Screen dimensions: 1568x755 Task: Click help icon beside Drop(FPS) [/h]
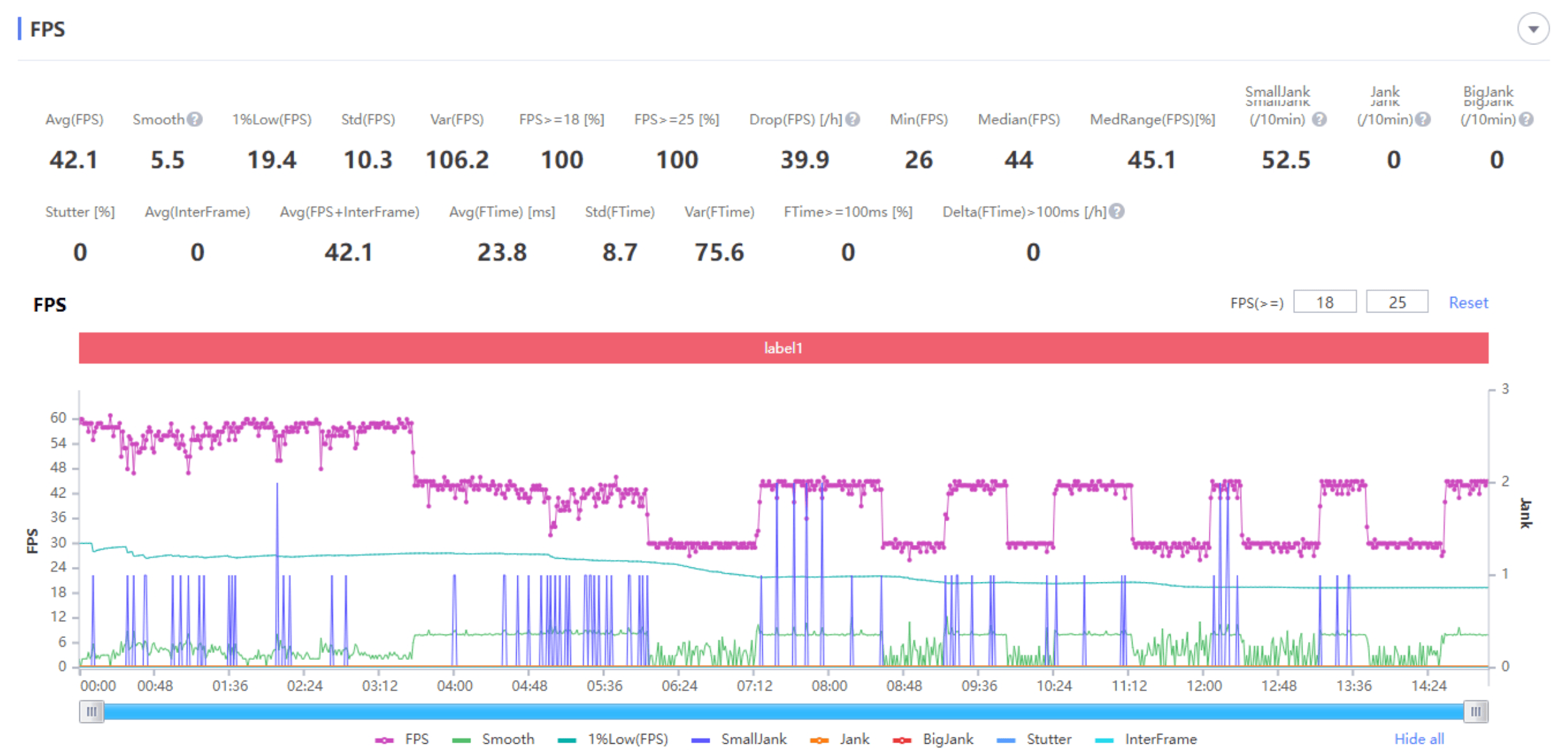[x=853, y=119]
